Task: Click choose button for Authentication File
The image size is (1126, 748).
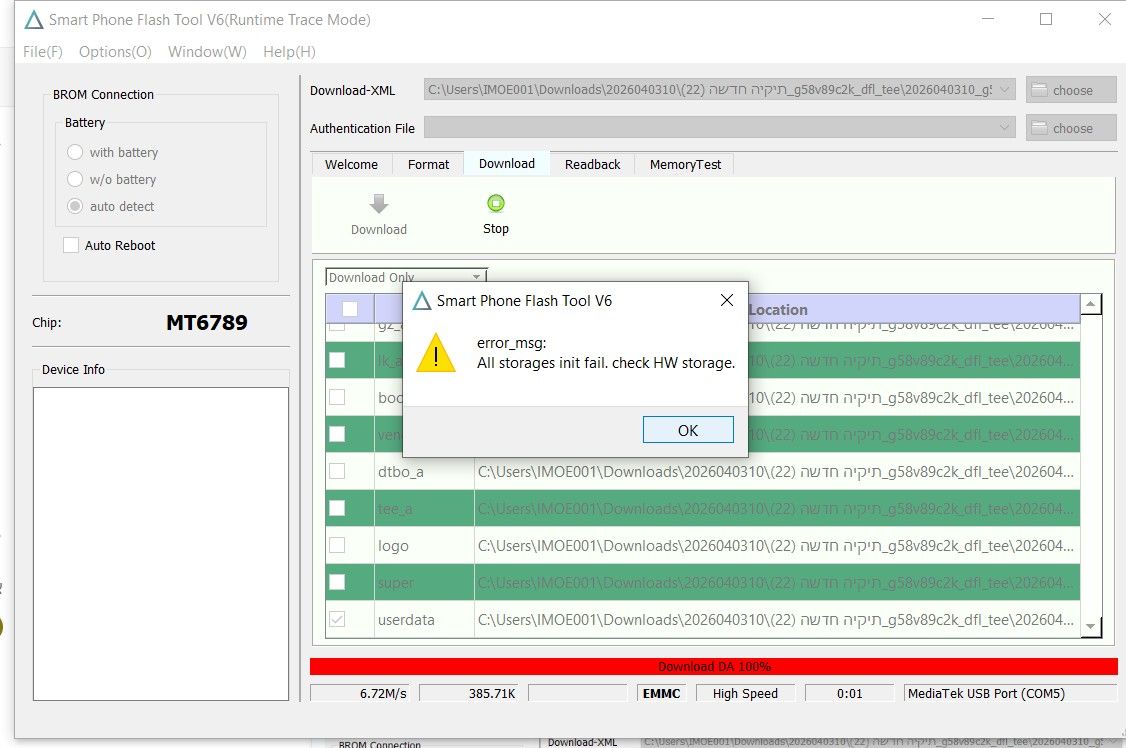Action: 1071,128
